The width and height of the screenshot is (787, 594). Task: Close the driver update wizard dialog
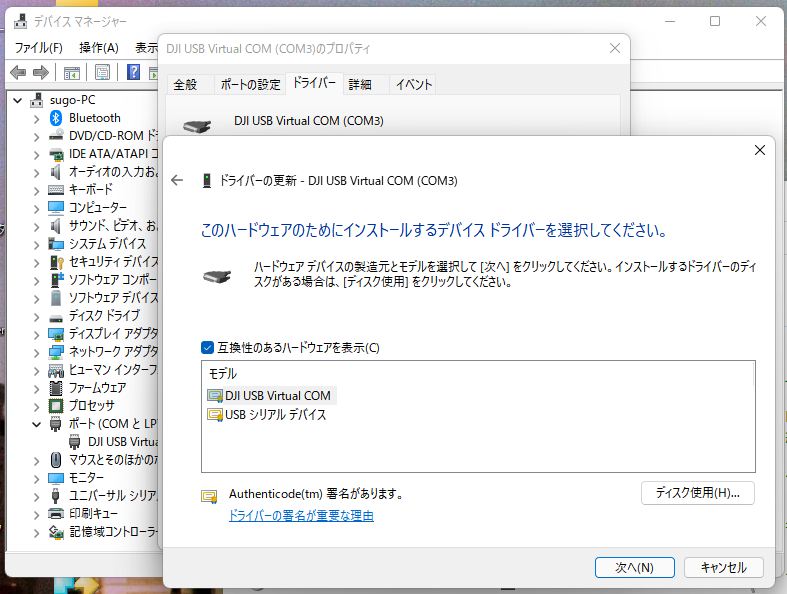tap(759, 150)
